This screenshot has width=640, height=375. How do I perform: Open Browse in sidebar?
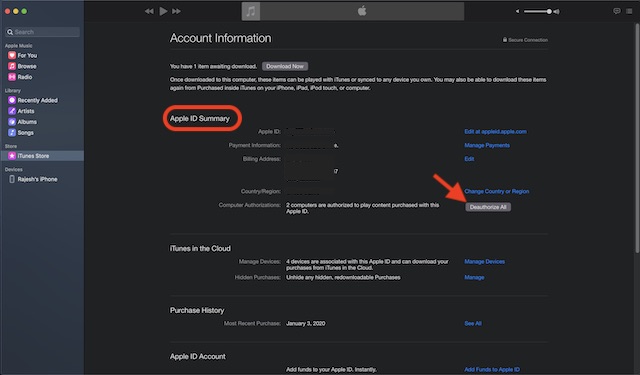[x=27, y=66]
